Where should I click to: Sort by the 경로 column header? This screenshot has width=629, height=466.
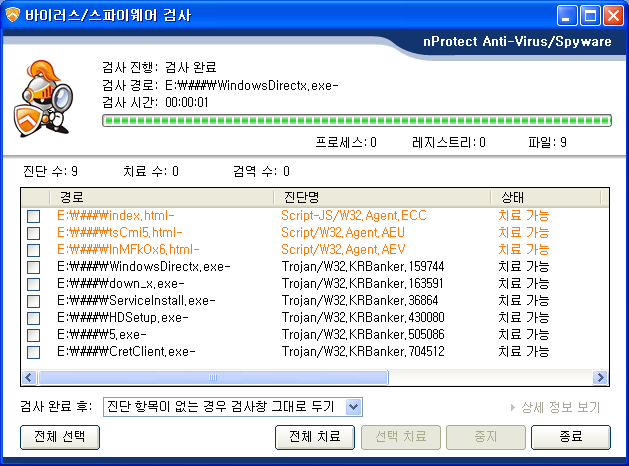coord(162,197)
